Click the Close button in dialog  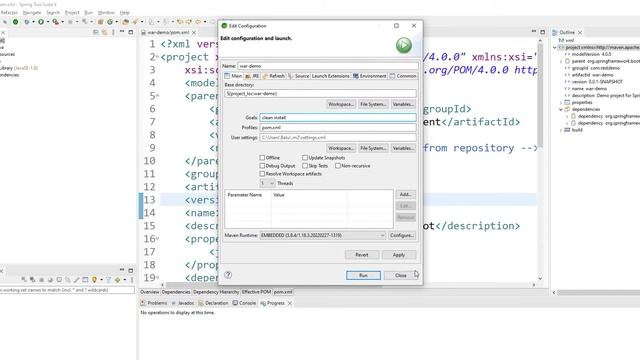click(400, 275)
